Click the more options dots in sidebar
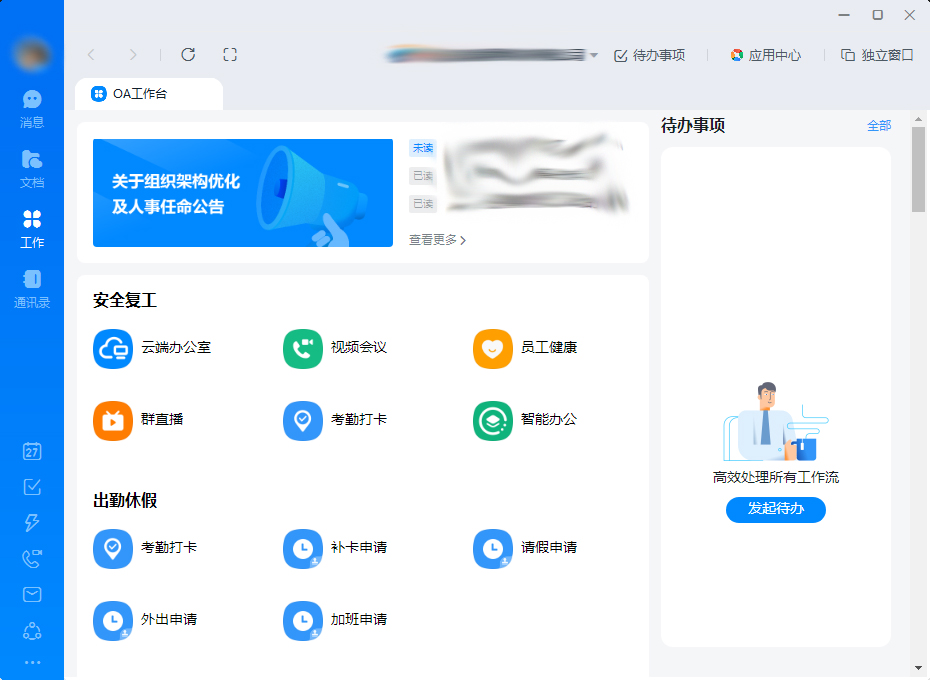The width and height of the screenshot is (930, 680). pyautogui.click(x=31, y=662)
